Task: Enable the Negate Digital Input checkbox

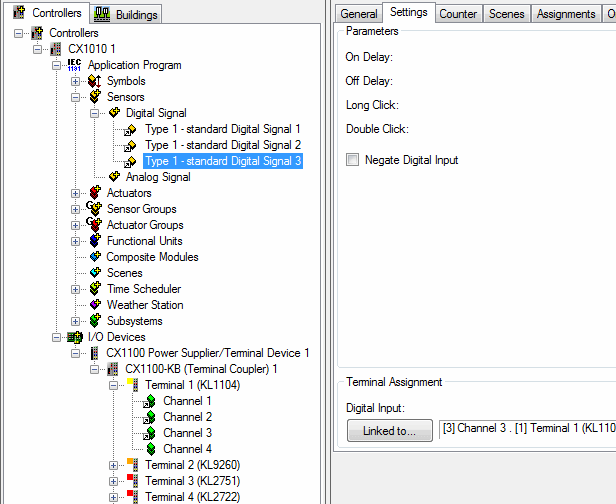Action: [x=352, y=160]
